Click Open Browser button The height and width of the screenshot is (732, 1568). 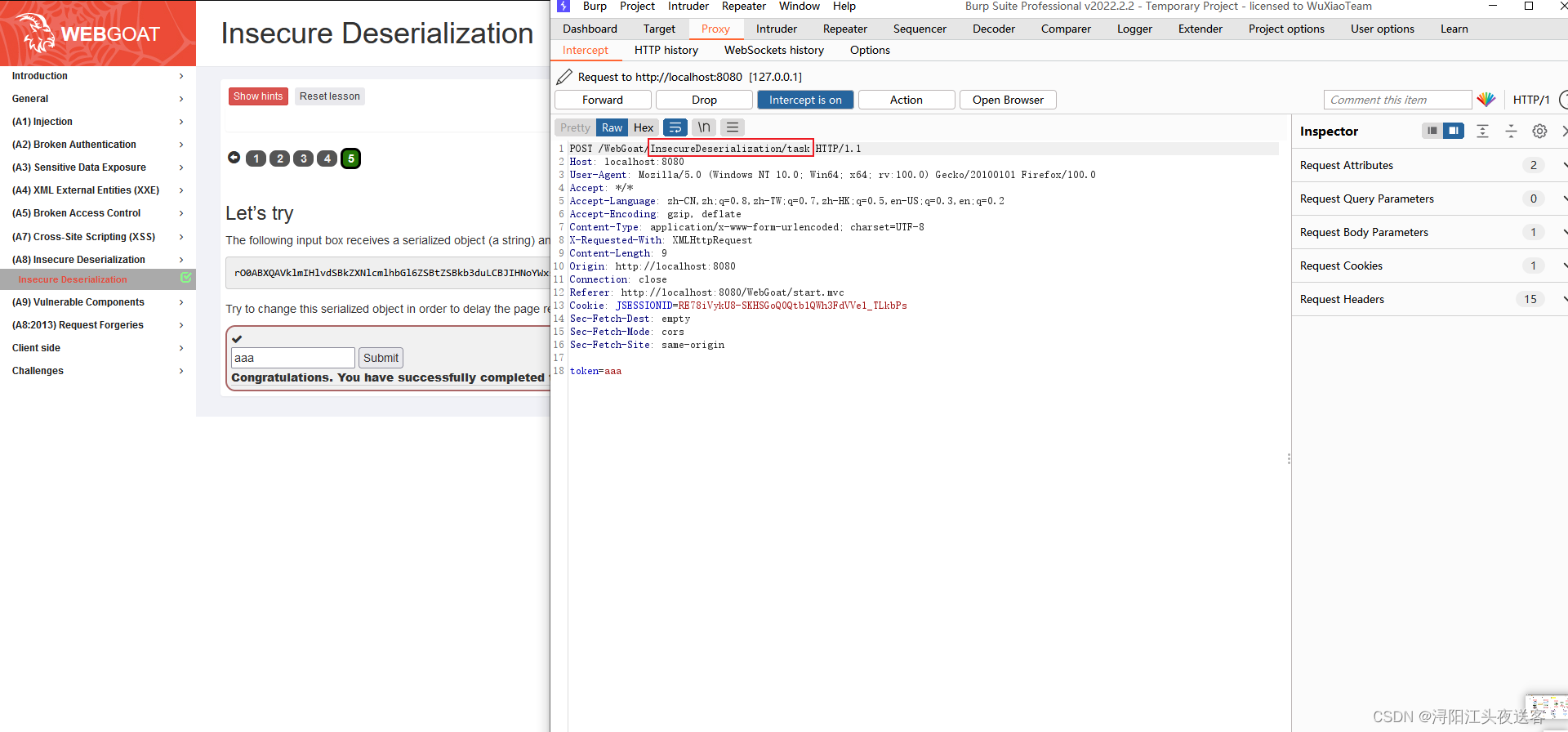(x=1008, y=100)
